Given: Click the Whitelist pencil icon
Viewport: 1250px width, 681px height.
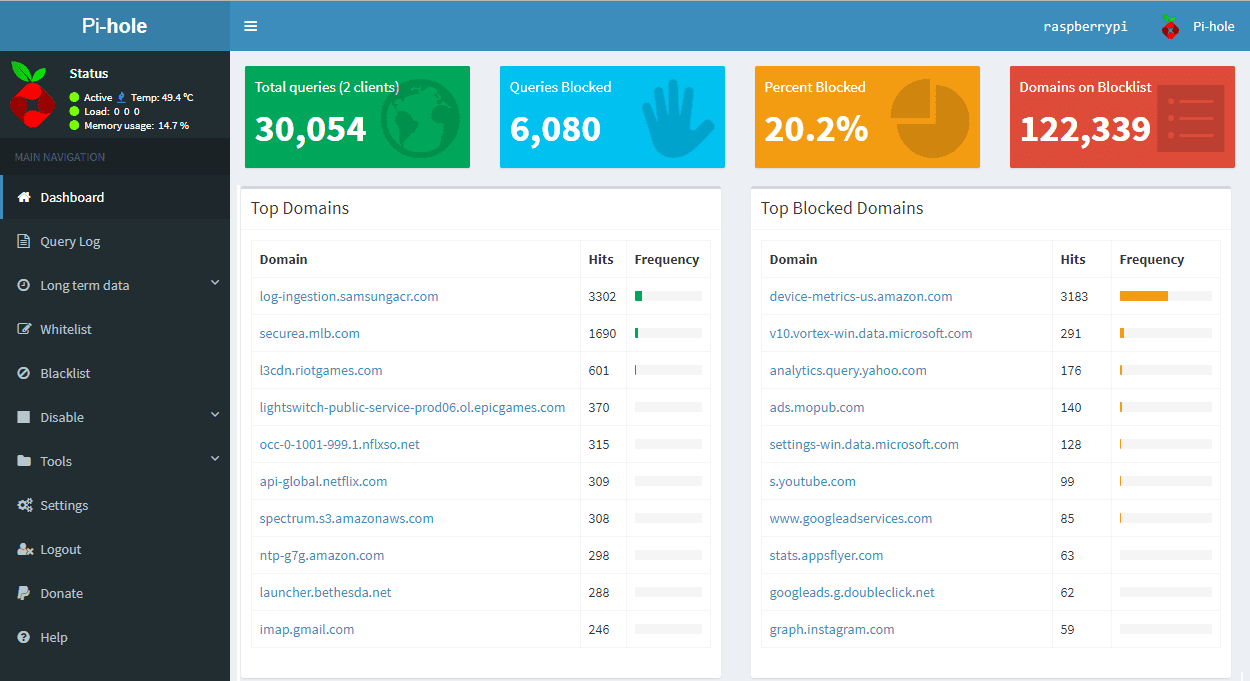Looking at the screenshot, I should point(24,329).
